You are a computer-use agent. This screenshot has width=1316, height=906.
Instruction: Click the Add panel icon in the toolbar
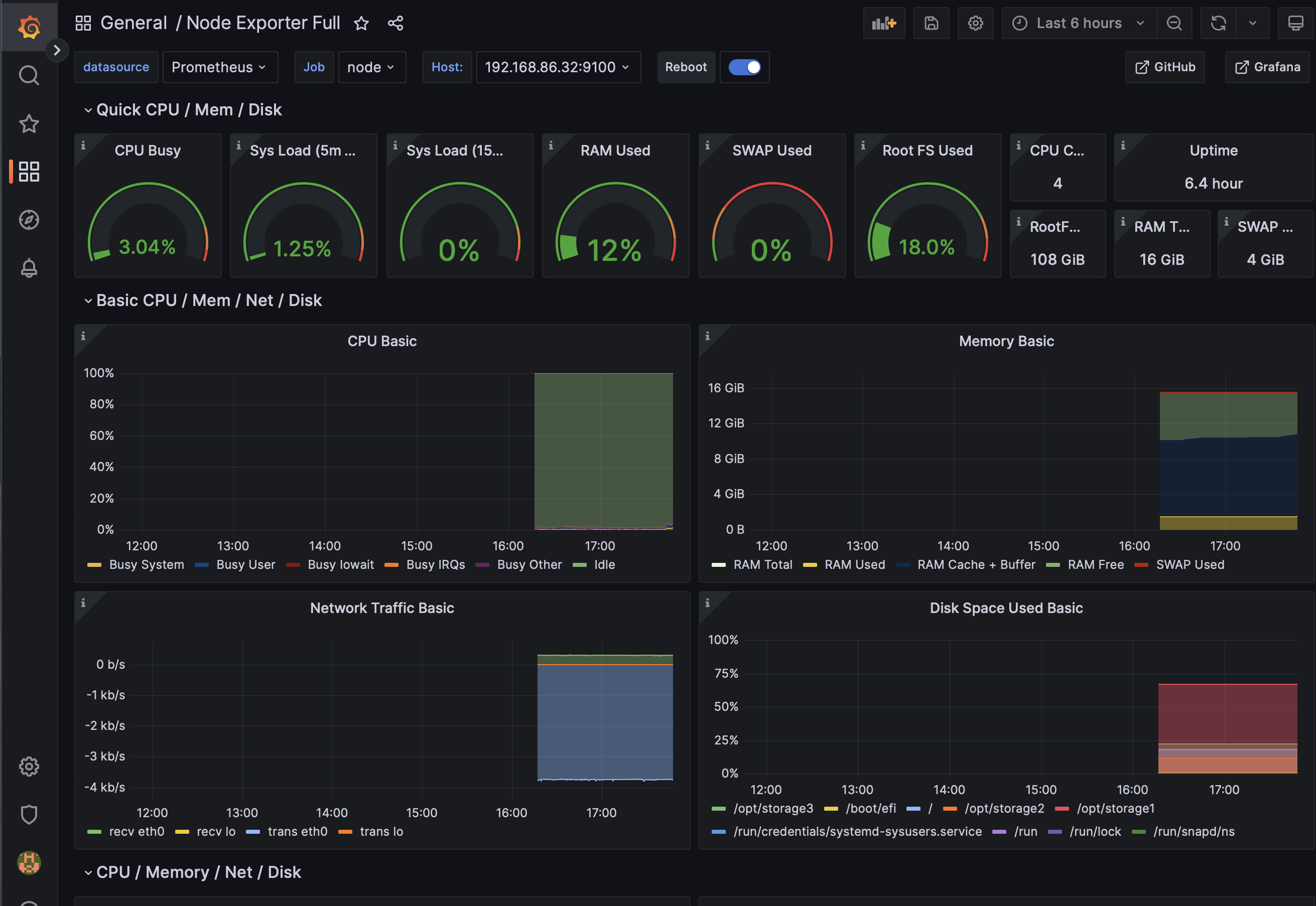(884, 23)
